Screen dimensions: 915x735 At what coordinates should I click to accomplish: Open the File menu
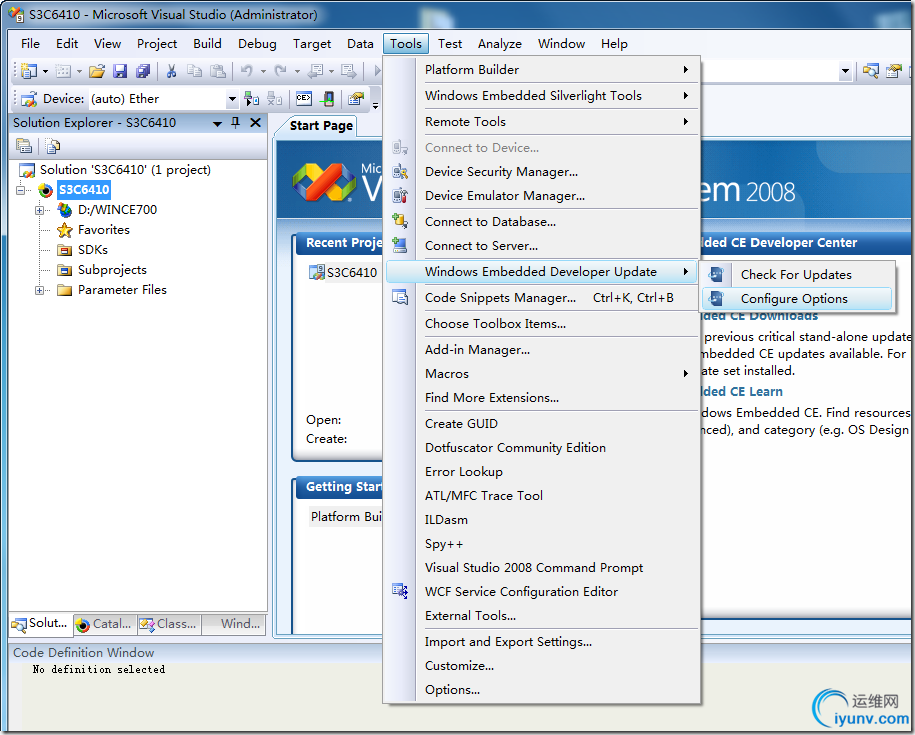[30, 44]
